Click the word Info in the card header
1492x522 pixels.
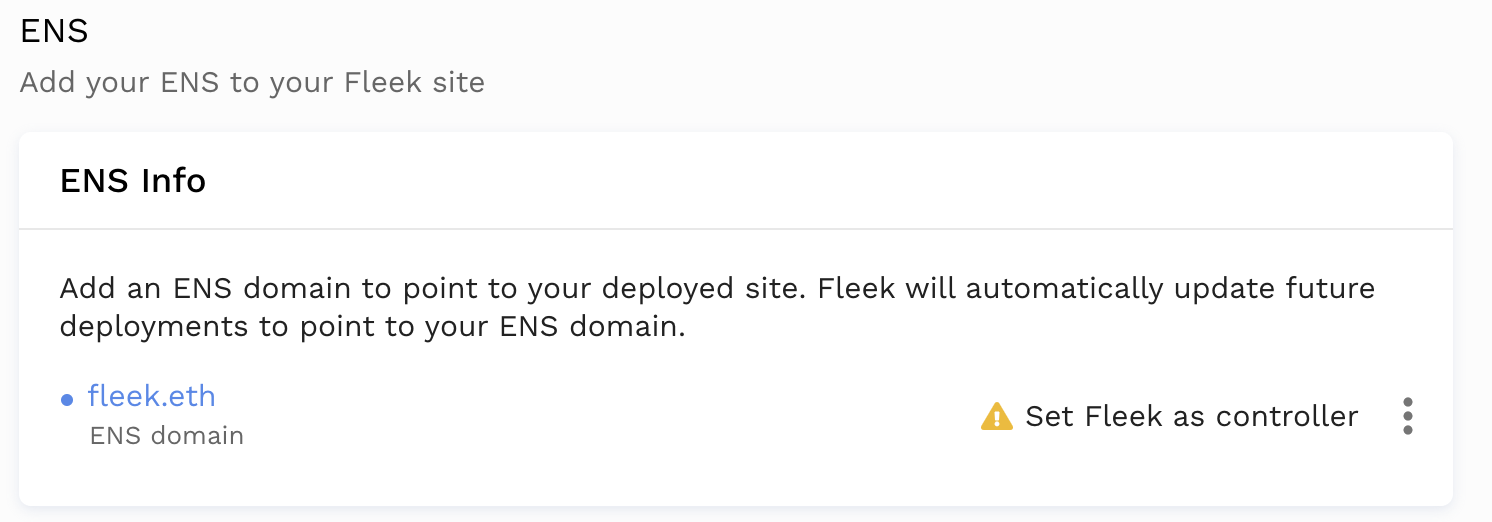coord(173,181)
